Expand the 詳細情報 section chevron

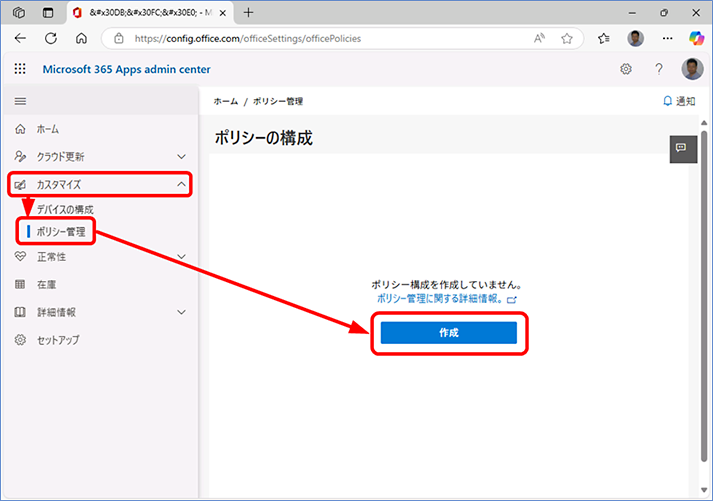tap(181, 312)
